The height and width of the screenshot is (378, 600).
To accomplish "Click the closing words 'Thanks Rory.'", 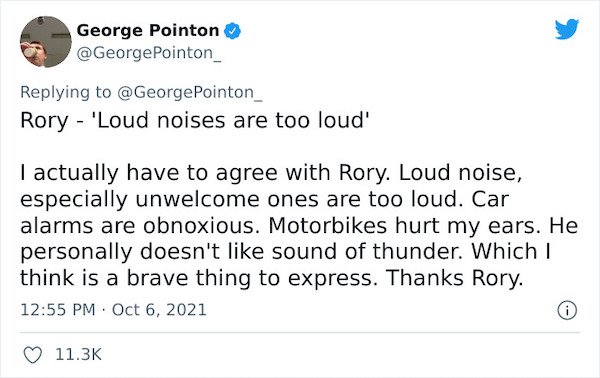I will point(454,278).
